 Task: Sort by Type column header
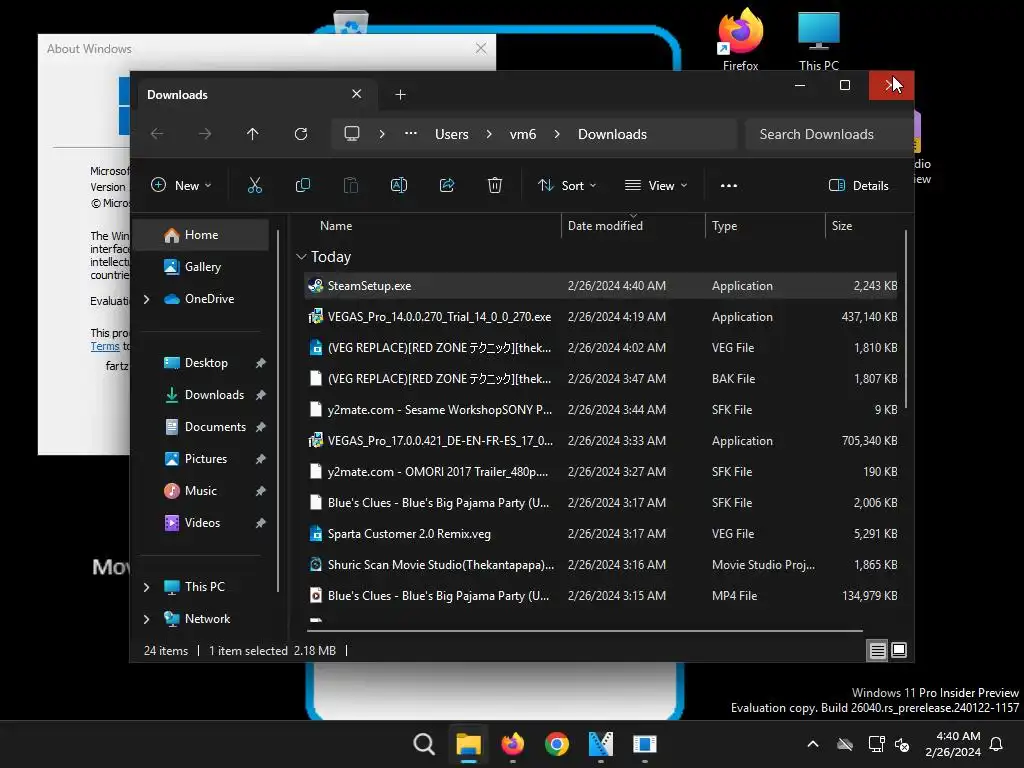[x=724, y=226]
